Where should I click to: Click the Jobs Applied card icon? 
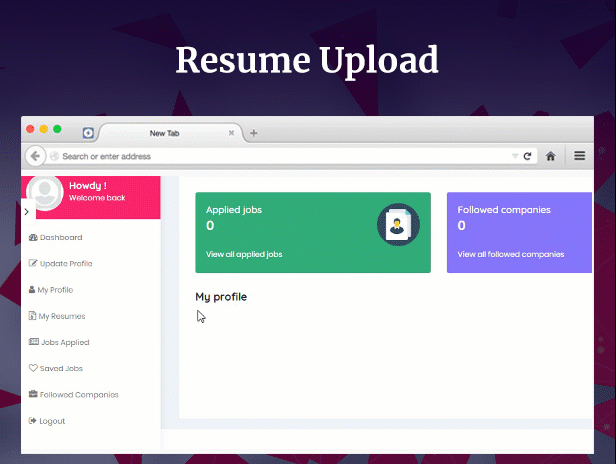pyautogui.click(x=34, y=341)
